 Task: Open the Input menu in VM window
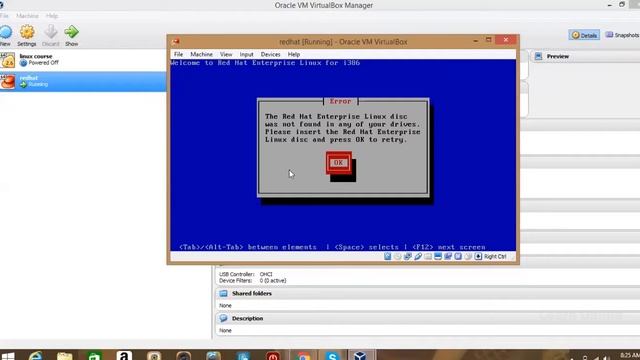pos(247,54)
